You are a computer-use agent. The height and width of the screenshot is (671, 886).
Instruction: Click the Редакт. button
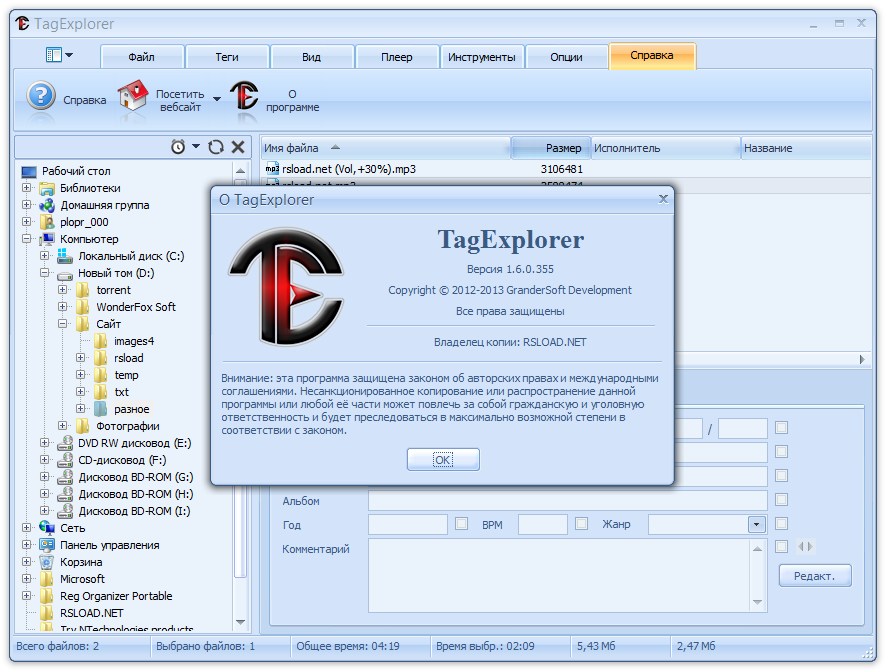(815, 576)
